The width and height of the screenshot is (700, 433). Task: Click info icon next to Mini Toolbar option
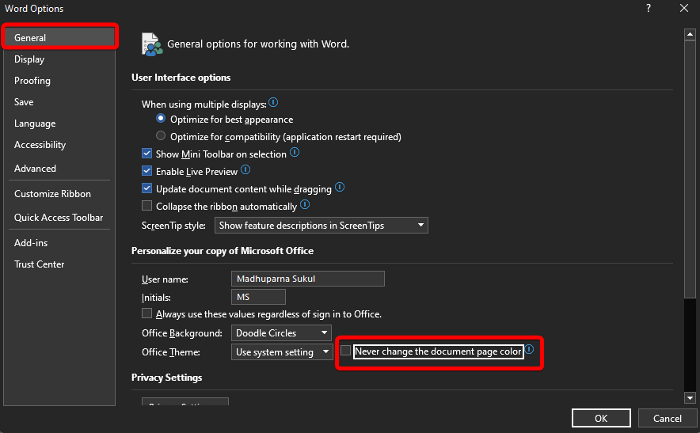coord(295,153)
